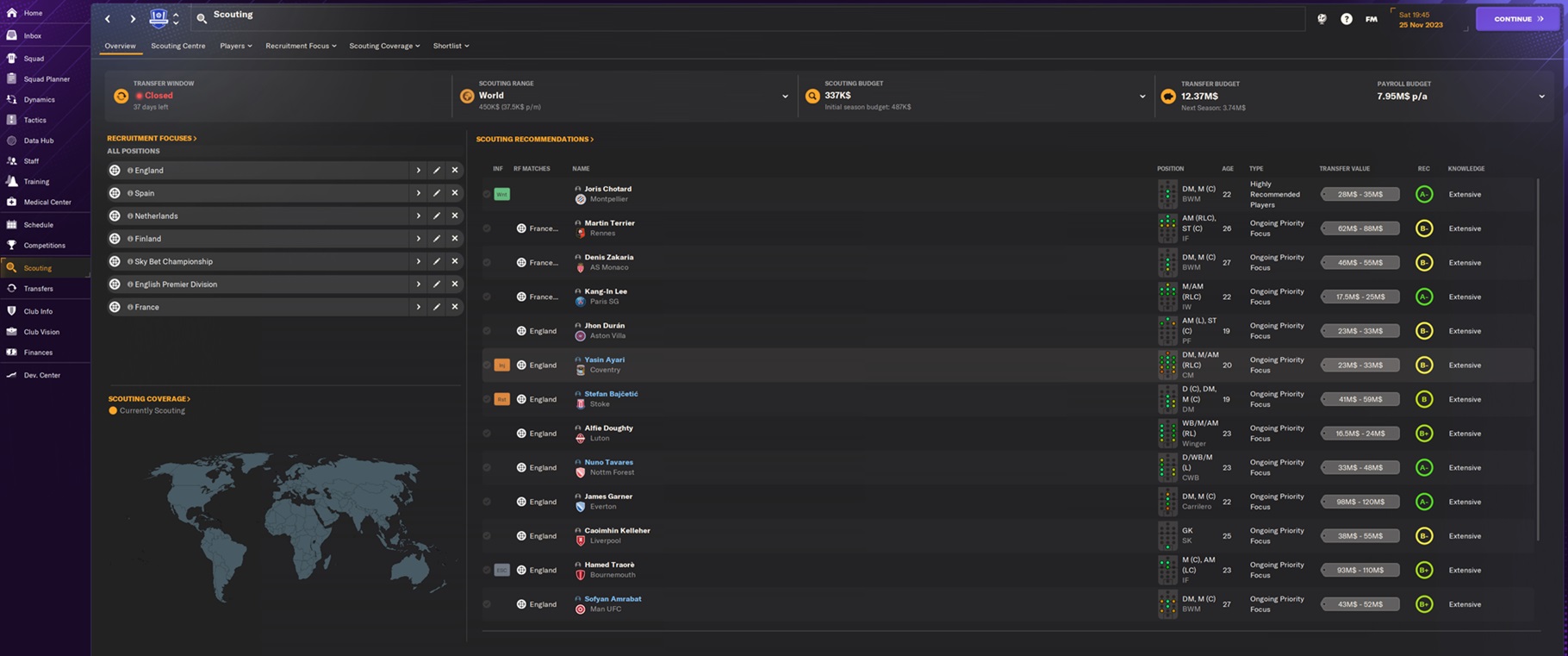Navigate back with the left arrow
The height and width of the screenshot is (656, 1568).
[x=108, y=19]
